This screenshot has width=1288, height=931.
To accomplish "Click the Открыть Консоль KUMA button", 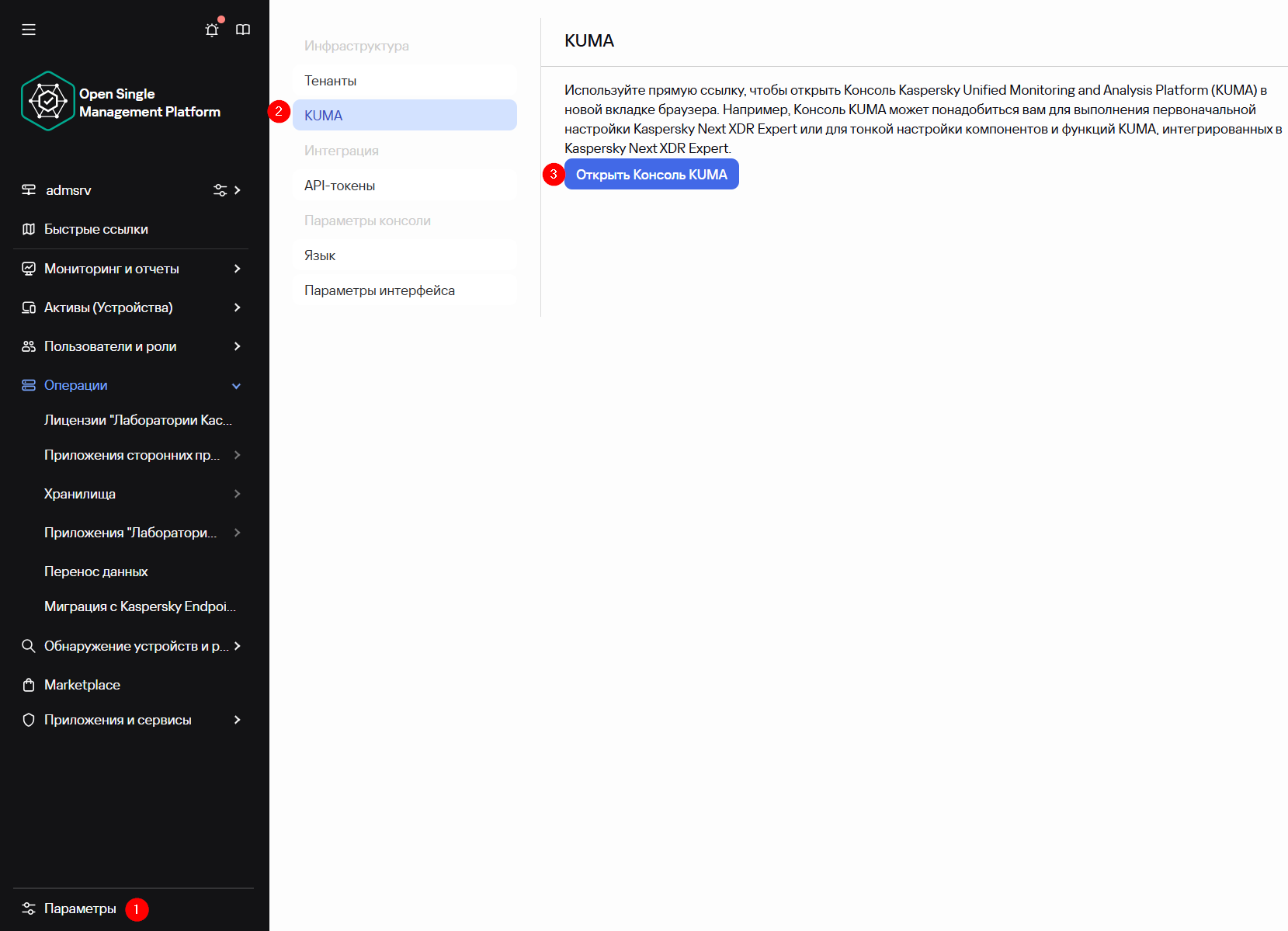I will click(651, 175).
